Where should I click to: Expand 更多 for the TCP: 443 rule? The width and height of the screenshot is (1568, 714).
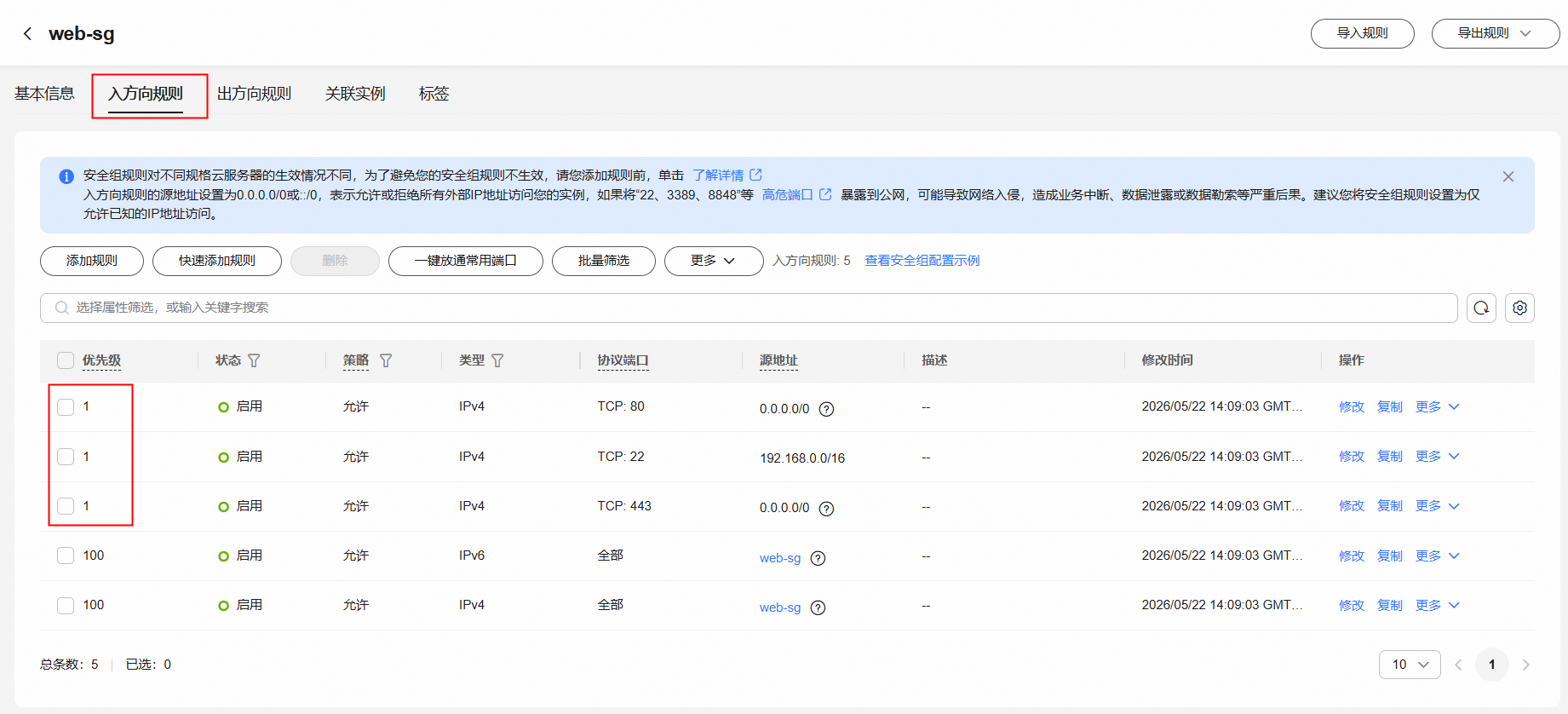tap(1438, 506)
